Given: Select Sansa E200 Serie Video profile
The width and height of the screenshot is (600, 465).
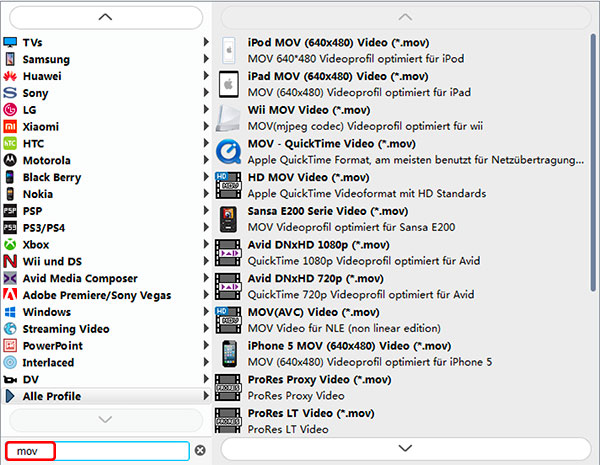Looking at the screenshot, I should point(402,219).
